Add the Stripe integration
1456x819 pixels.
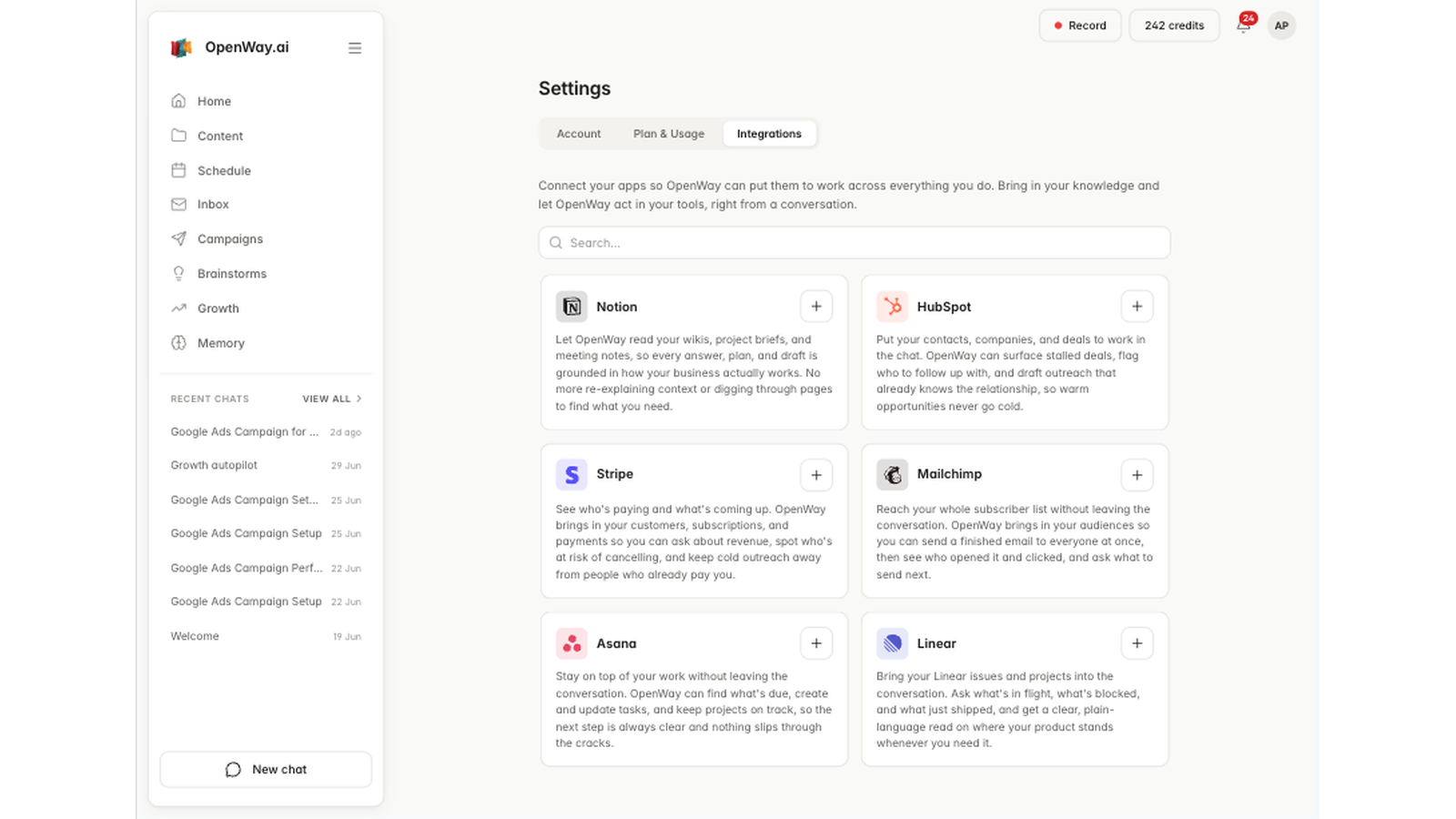pyautogui.click(x=816, y=475)
